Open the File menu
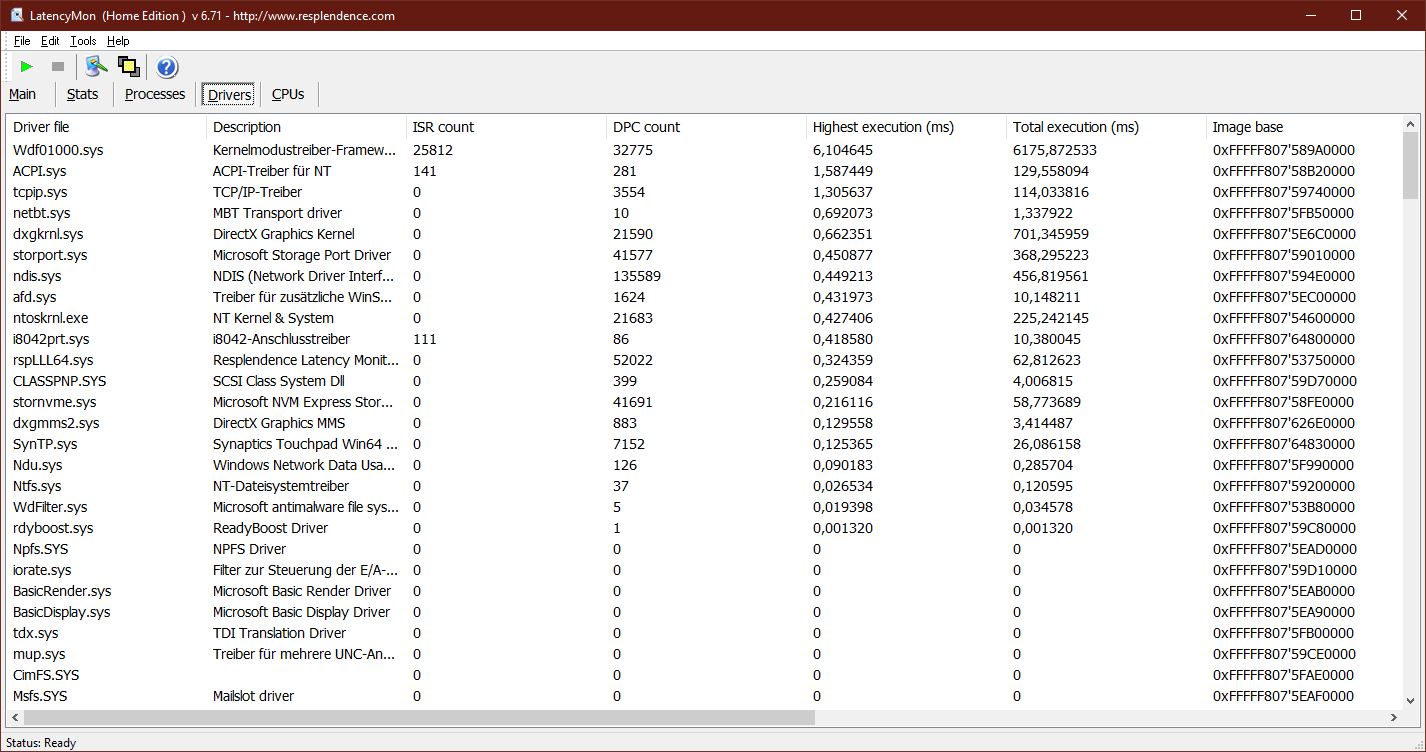The width and height of the screenshot is (1426, 752). point(22,41)
